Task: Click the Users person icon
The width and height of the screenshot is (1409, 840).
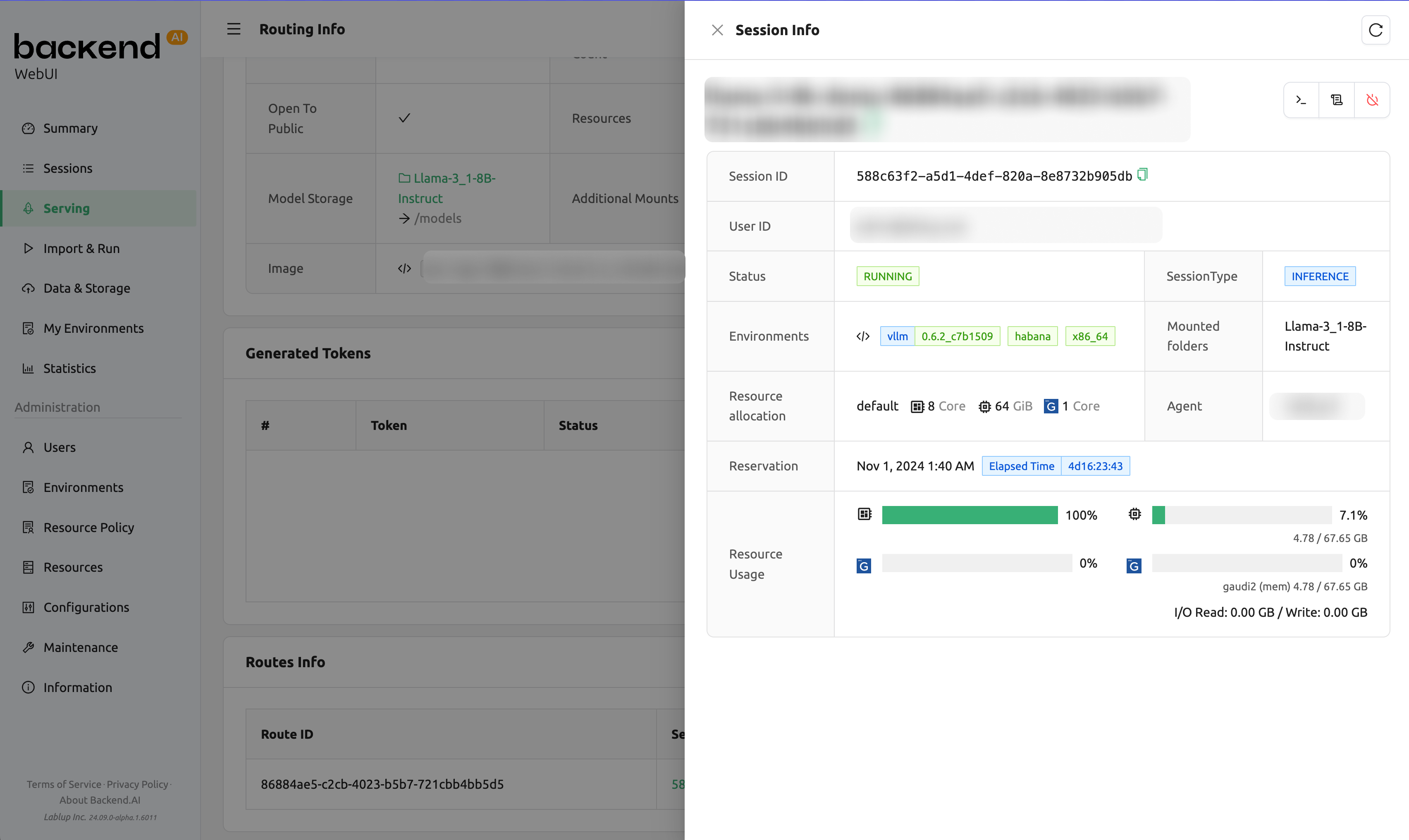Action: pos(28,447)
